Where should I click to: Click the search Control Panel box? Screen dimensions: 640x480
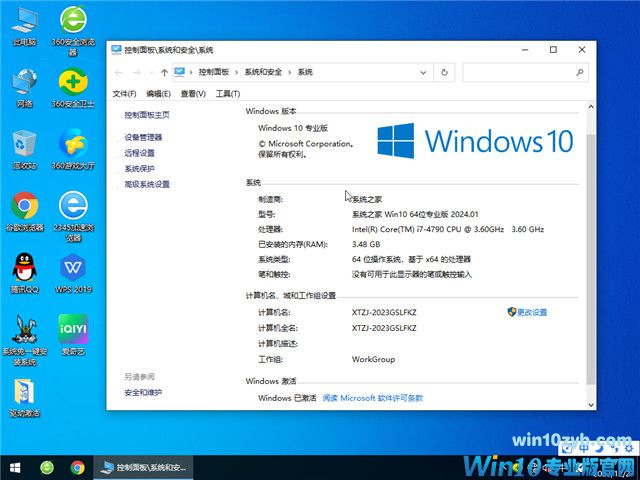[x=525, y=73]
